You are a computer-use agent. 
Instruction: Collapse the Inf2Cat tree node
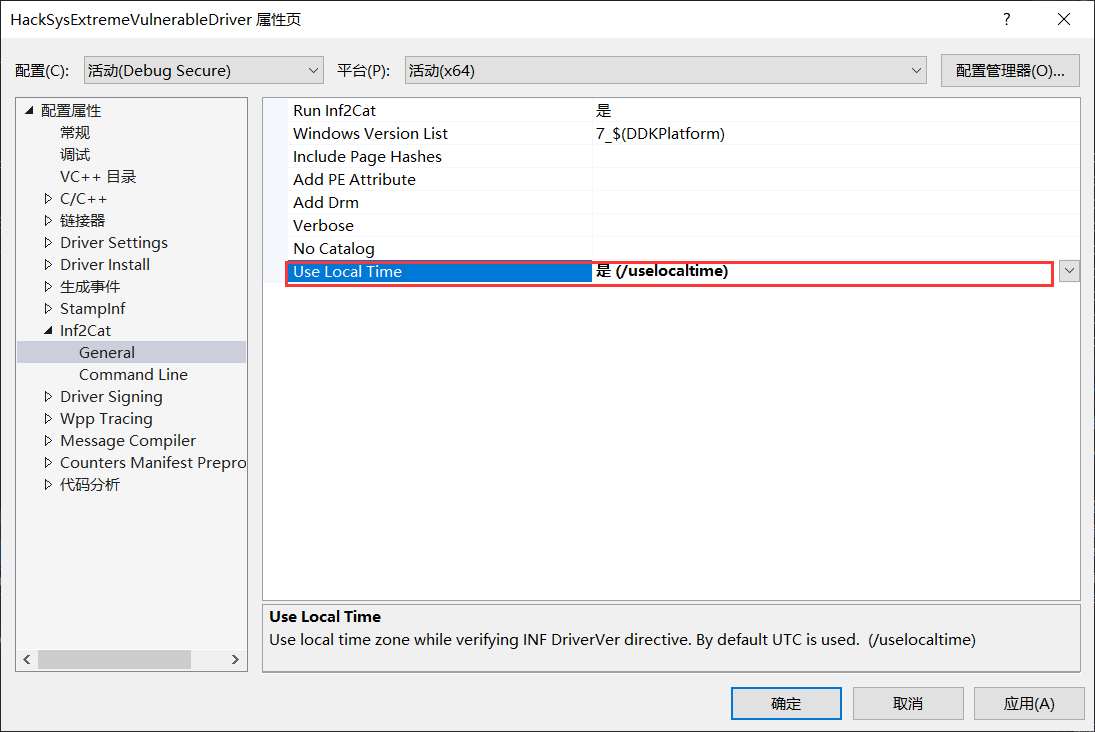48,331
